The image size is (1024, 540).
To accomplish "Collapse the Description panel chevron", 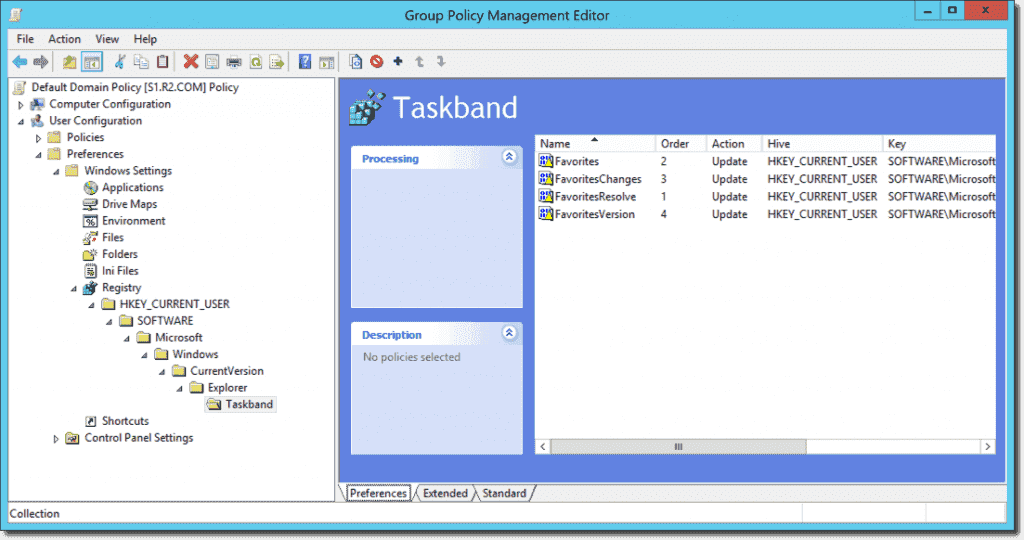I will click(x=509, y=333).
